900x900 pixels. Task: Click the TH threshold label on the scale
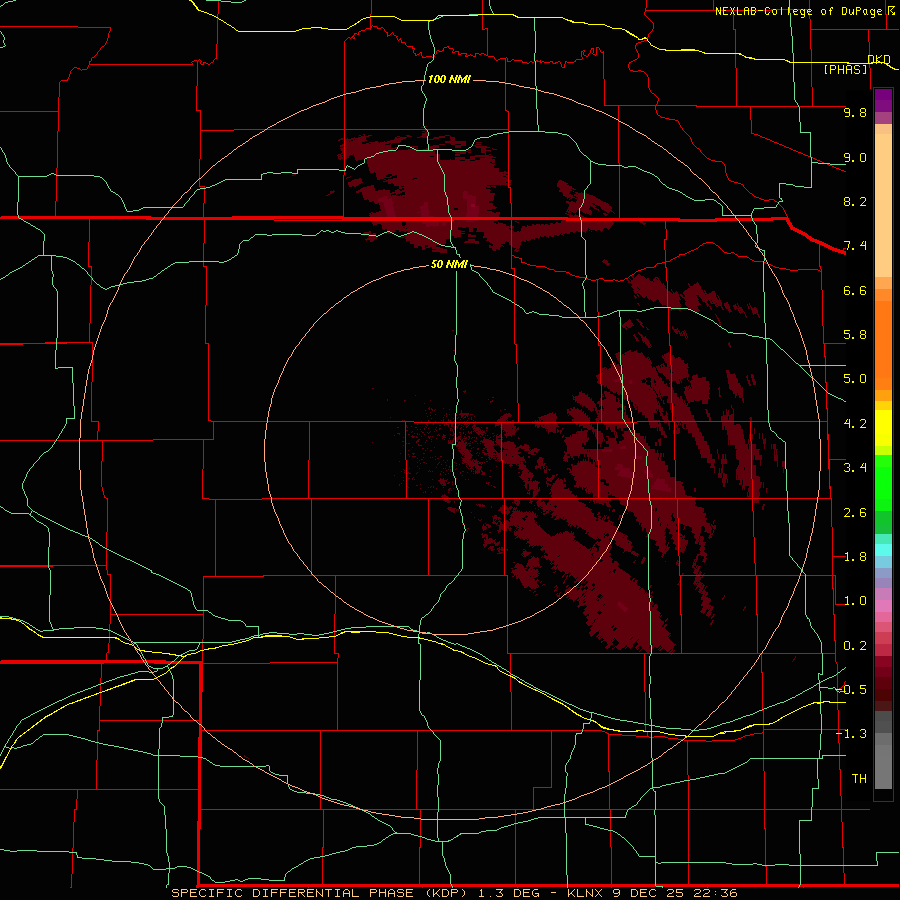859,779
